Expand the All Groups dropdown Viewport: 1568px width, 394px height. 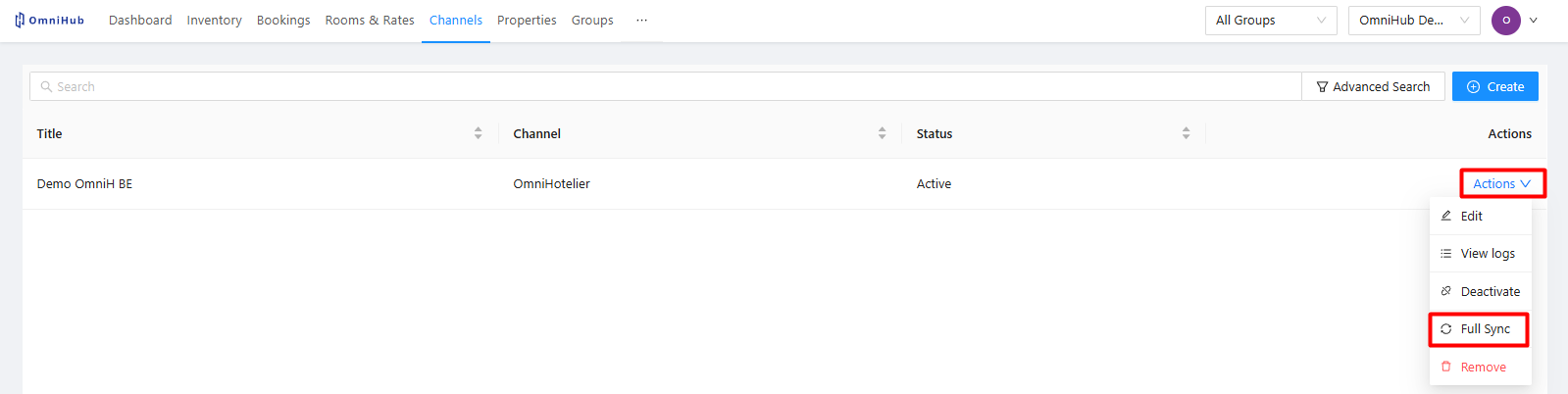coord(1271,21)
